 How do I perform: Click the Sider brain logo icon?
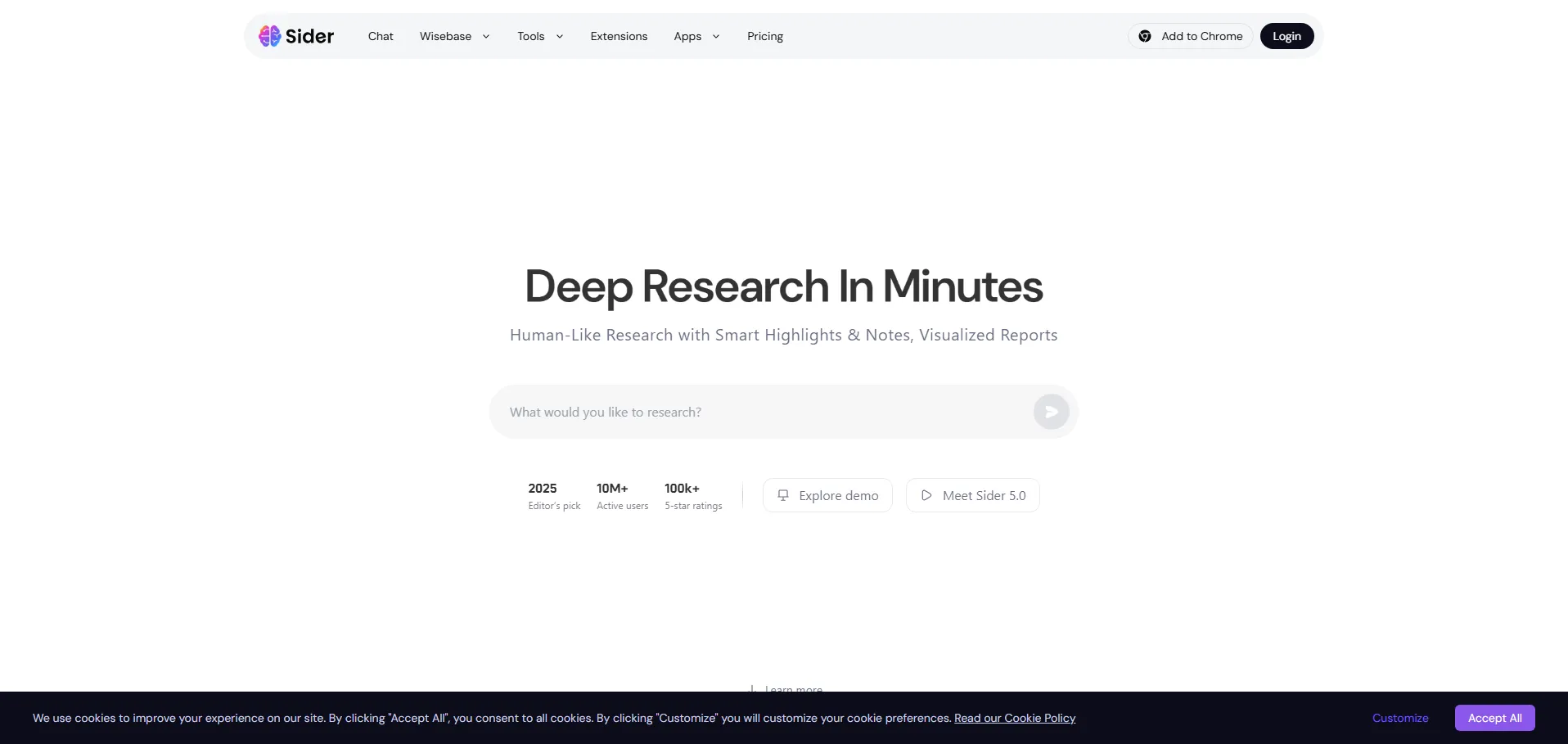tap(269, 36)
